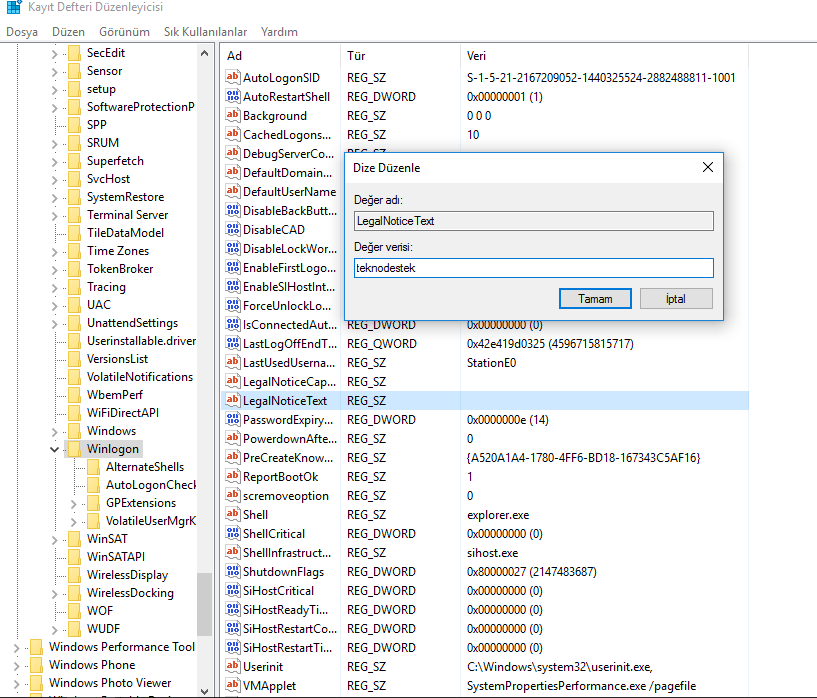
Task: Open the Sık Kullanılanlar menu
Action: pos(205,32)
